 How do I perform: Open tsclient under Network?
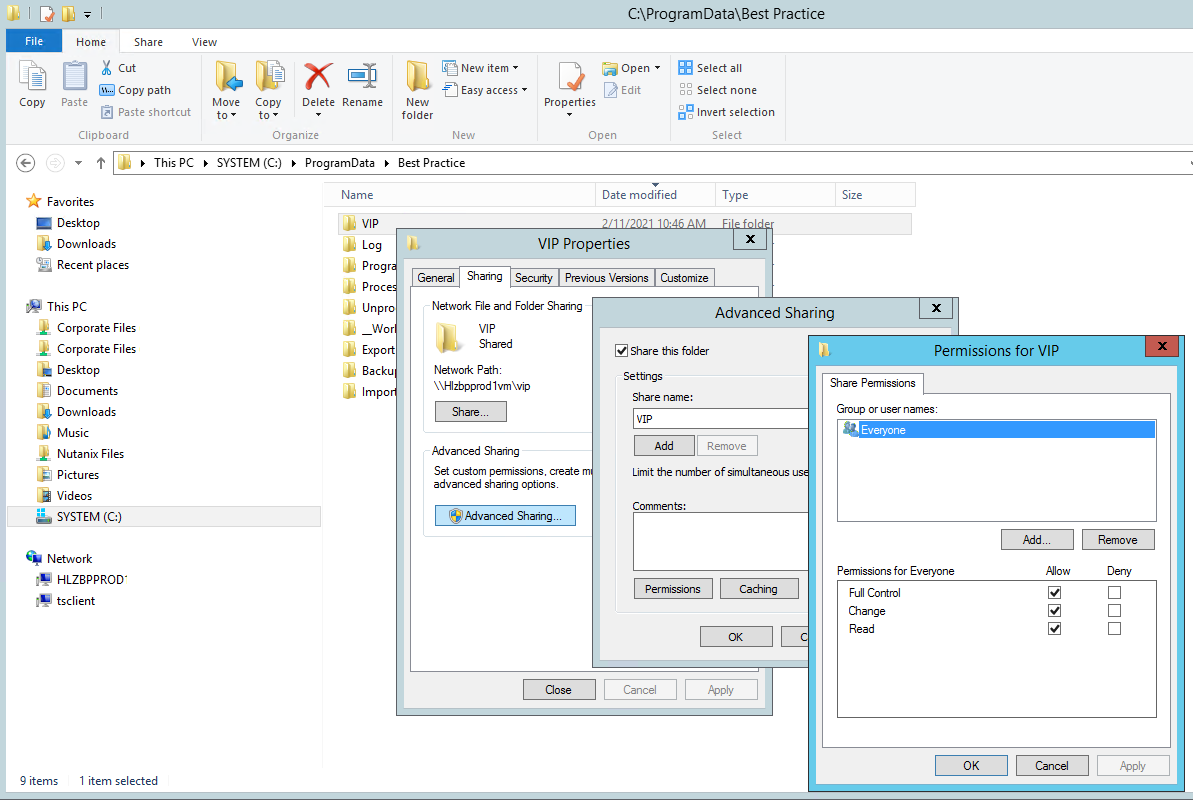(75, 601)
